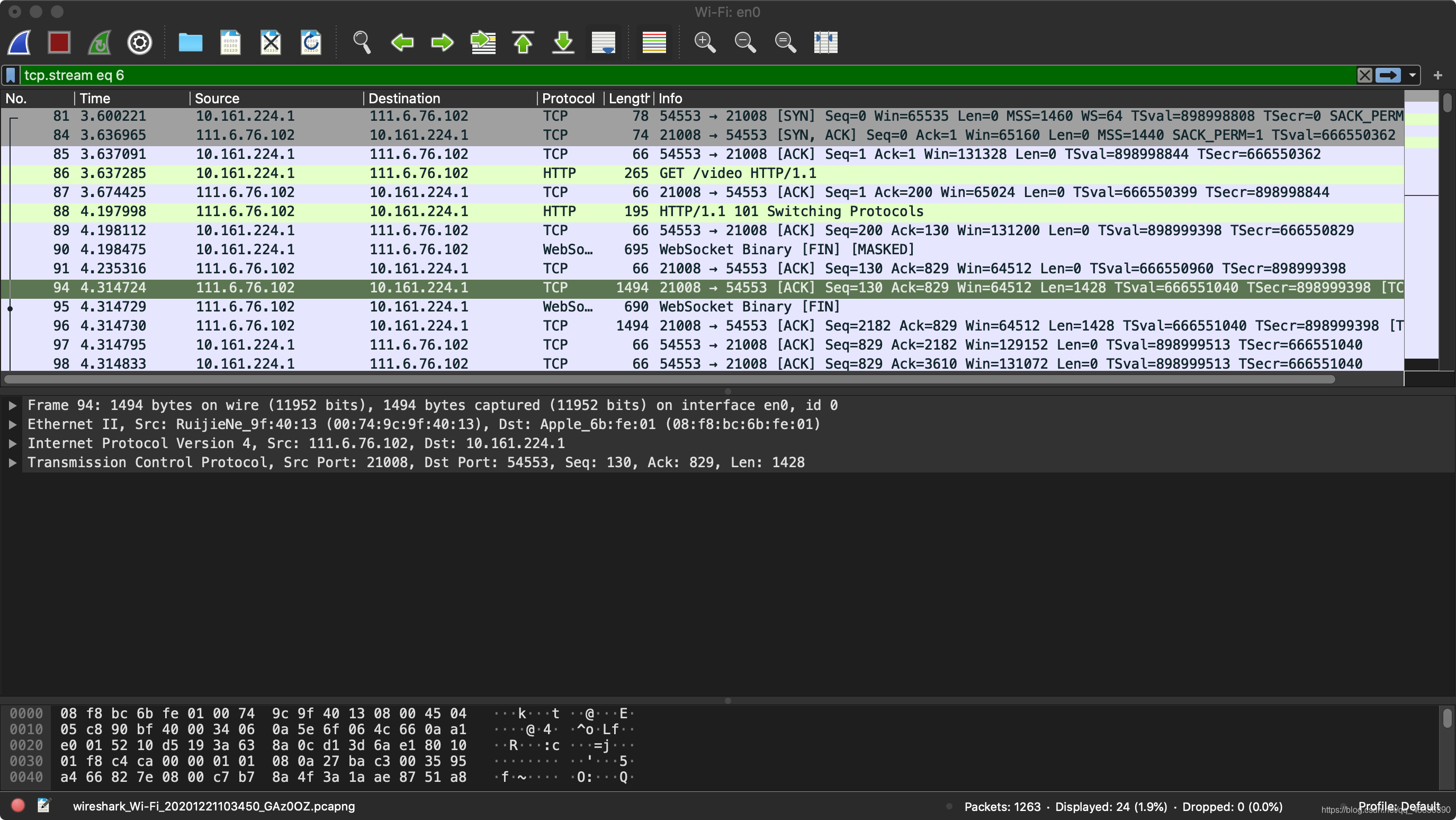1456x820 pixels.
Task: Go forward in packet history
Action: [x=442, y=42]
